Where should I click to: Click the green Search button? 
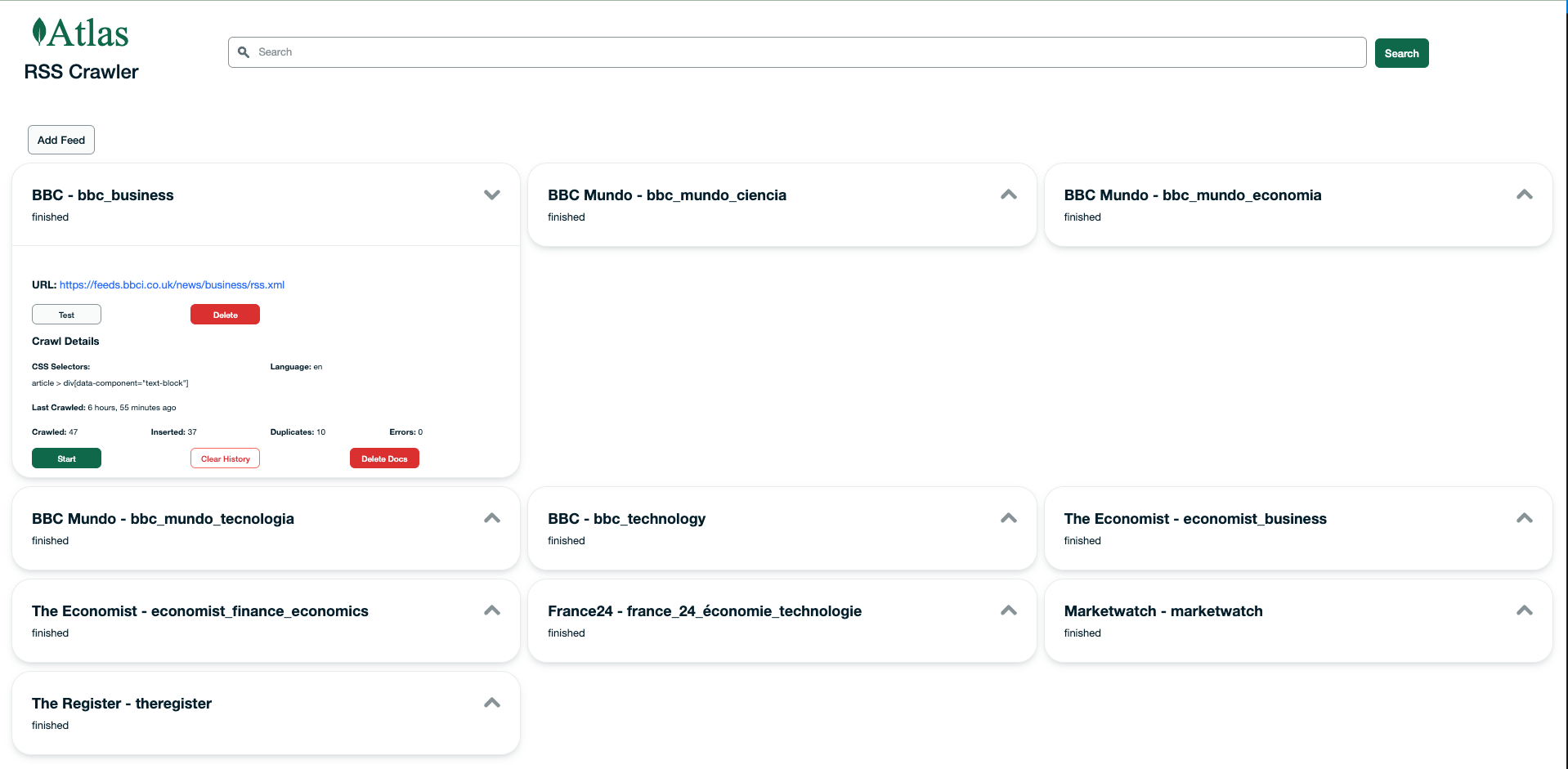[1401, 53]
